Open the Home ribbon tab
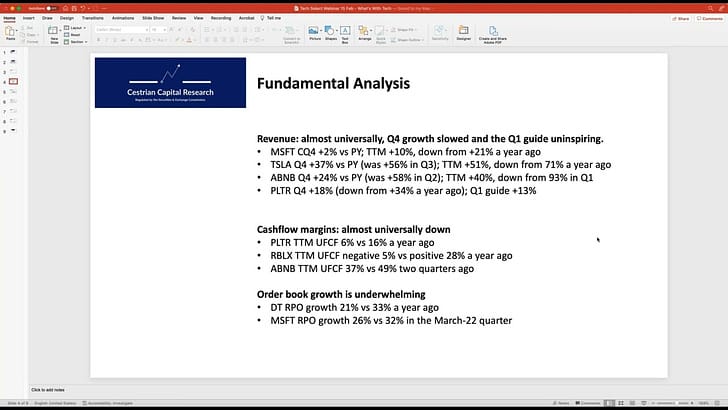This screenshot has width=728, height=410. 9,18
